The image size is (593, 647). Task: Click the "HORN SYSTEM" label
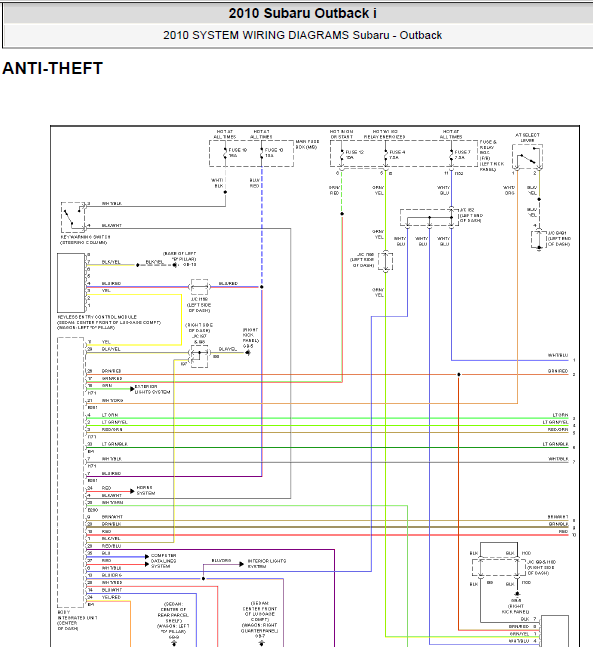tap(146, 490)
